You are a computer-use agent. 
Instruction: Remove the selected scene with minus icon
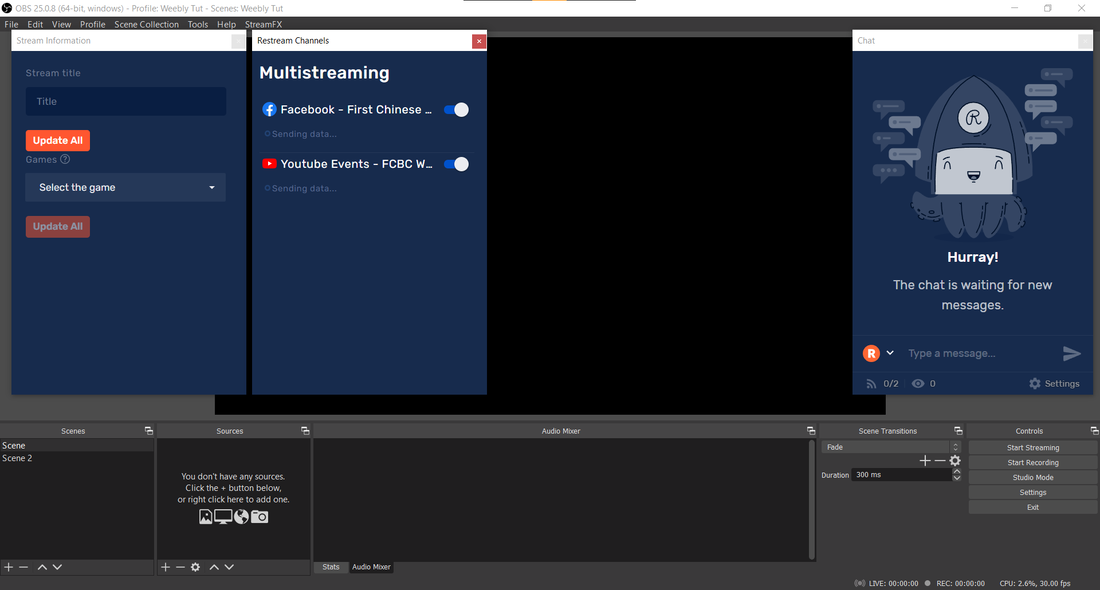coord(24,567)
